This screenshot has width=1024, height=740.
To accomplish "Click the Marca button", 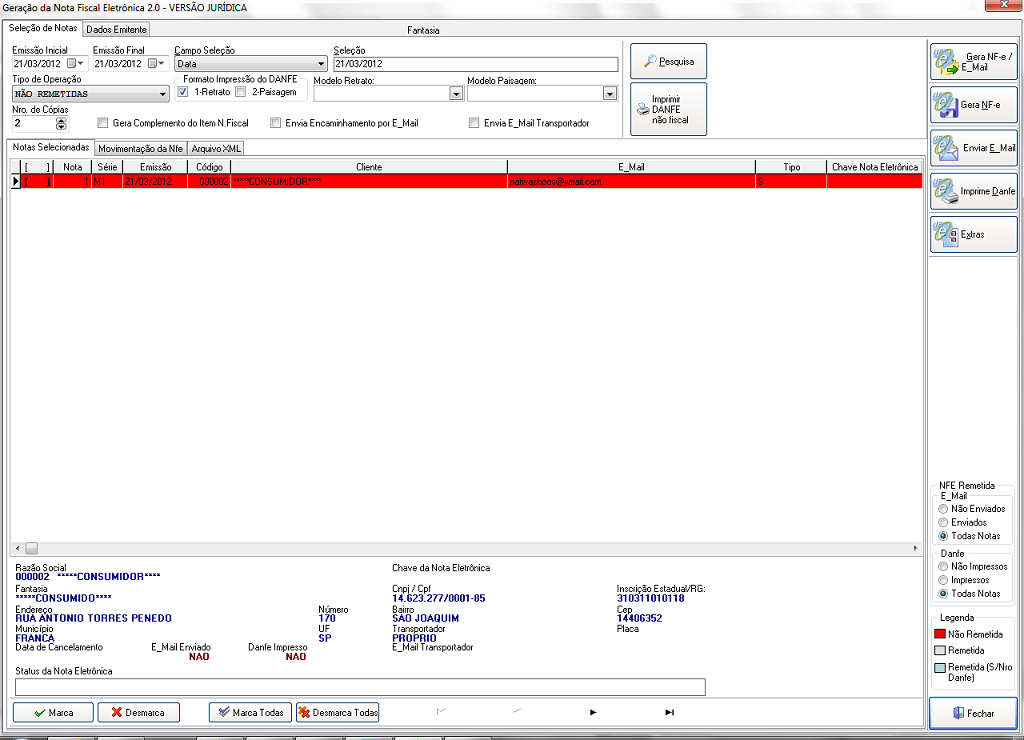I will [x=54, y=713].
